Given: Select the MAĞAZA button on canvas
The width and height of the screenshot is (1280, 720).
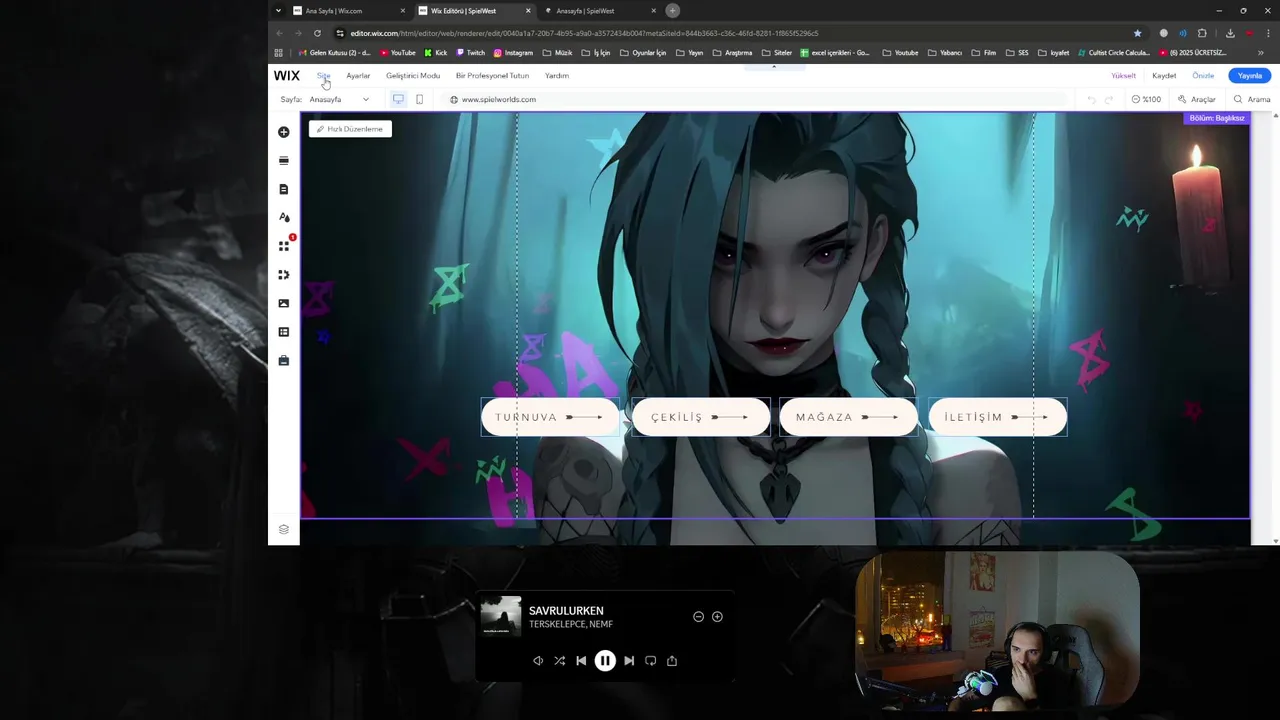Looking at the screenshot, I should pos(848,417).
